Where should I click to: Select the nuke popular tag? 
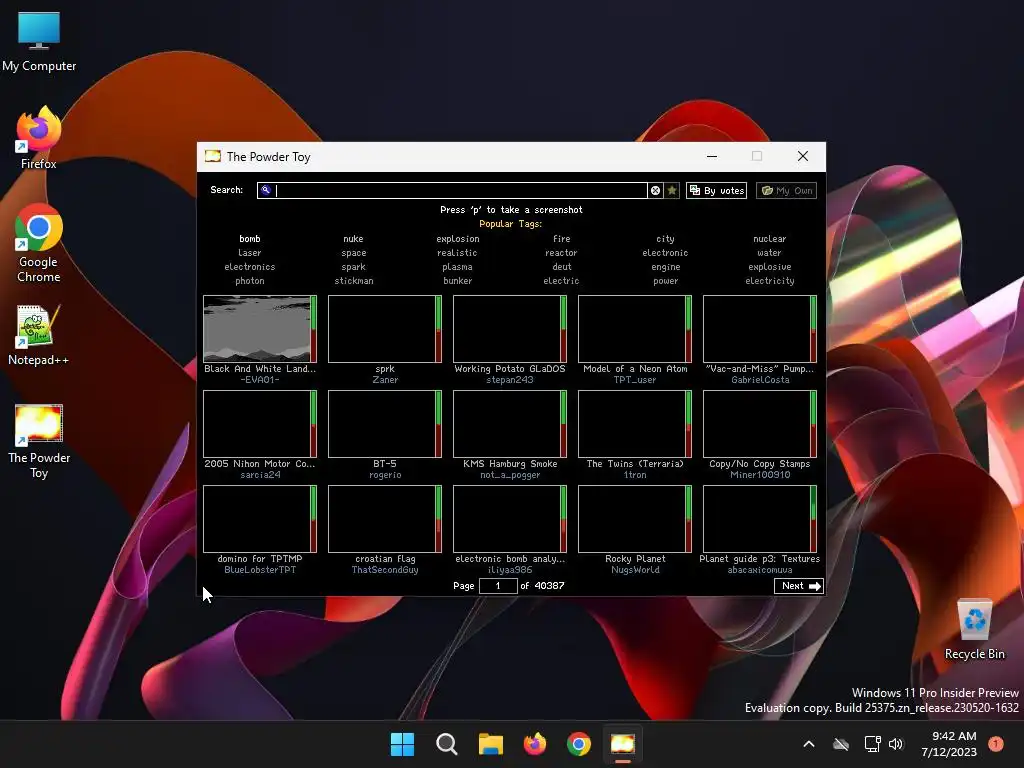pos(353,239)
